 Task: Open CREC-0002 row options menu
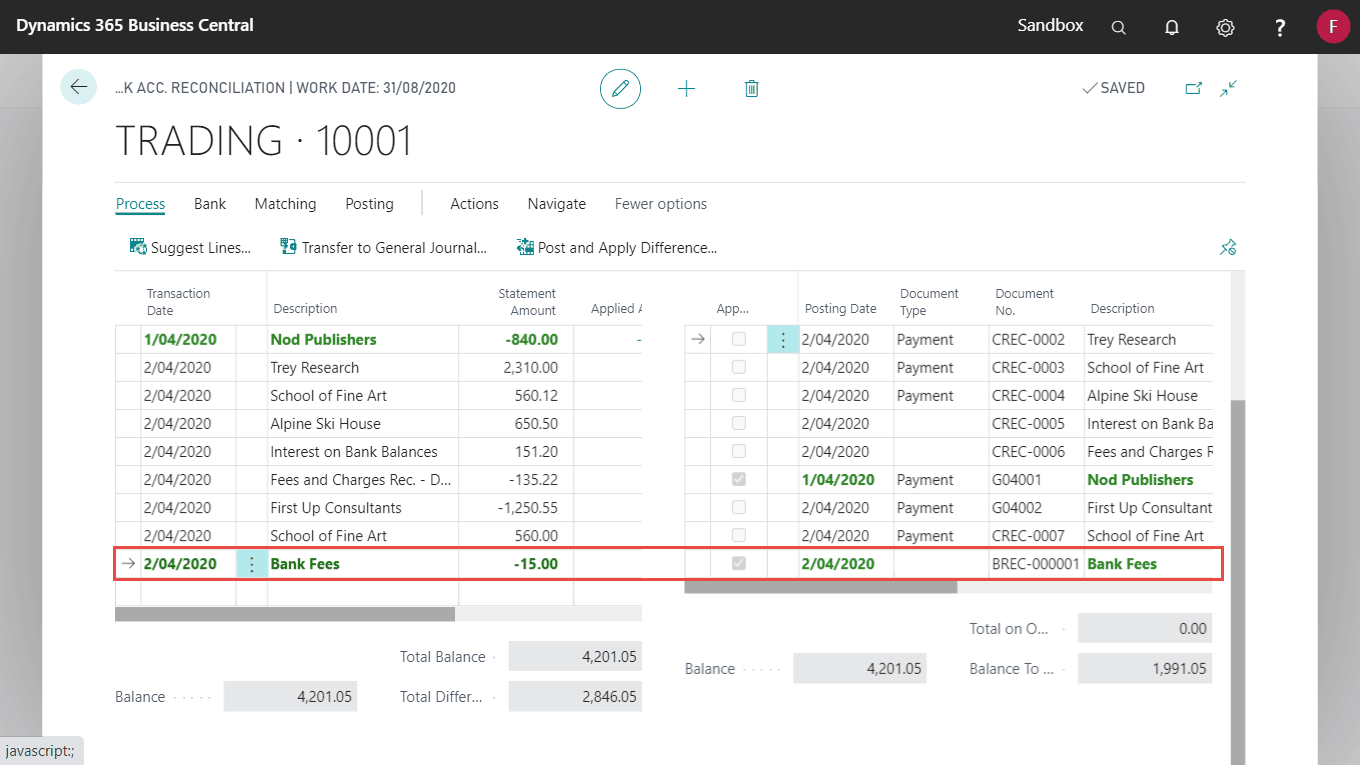782,340
